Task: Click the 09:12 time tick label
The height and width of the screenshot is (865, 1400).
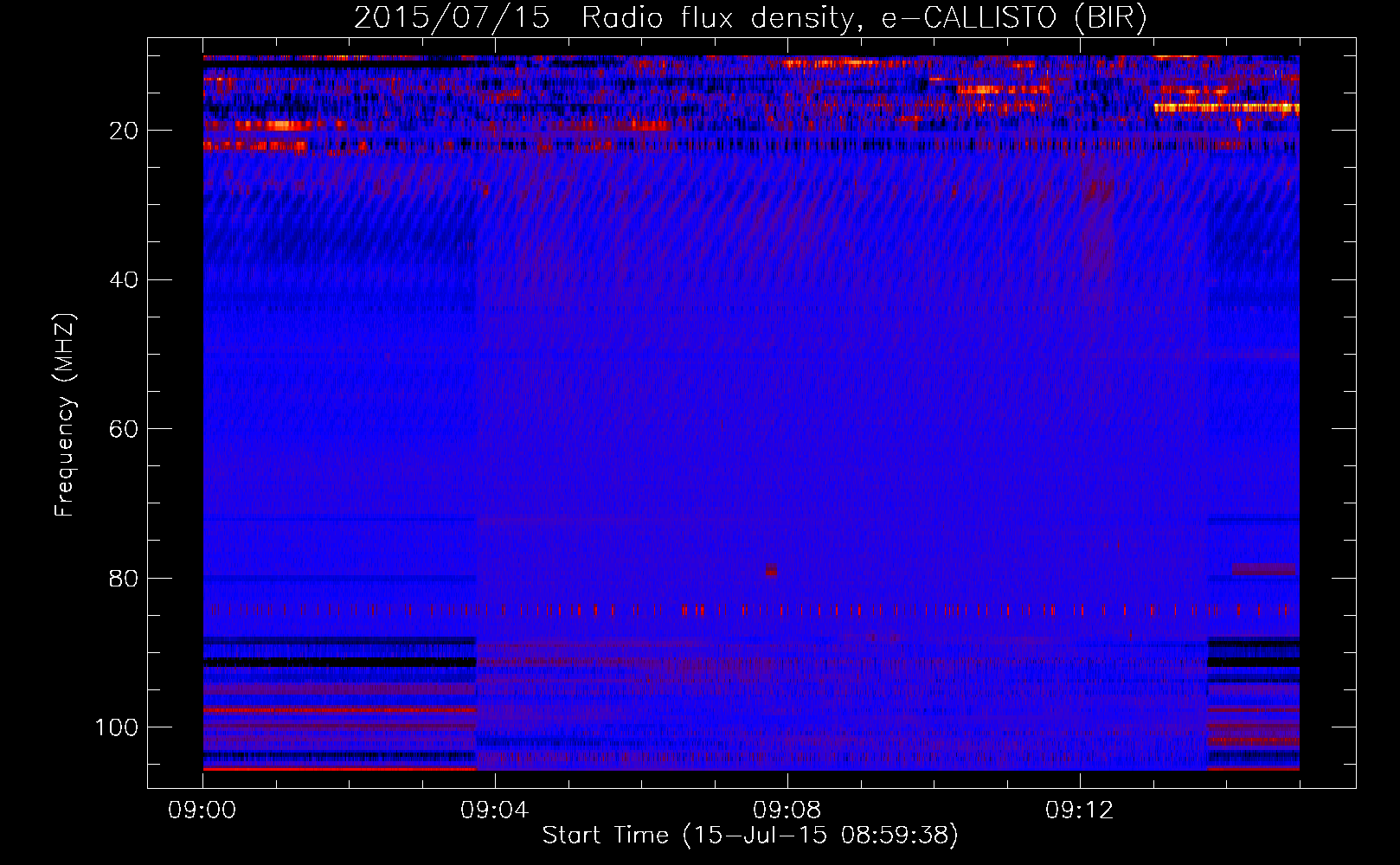Action: pos(1080,811)
